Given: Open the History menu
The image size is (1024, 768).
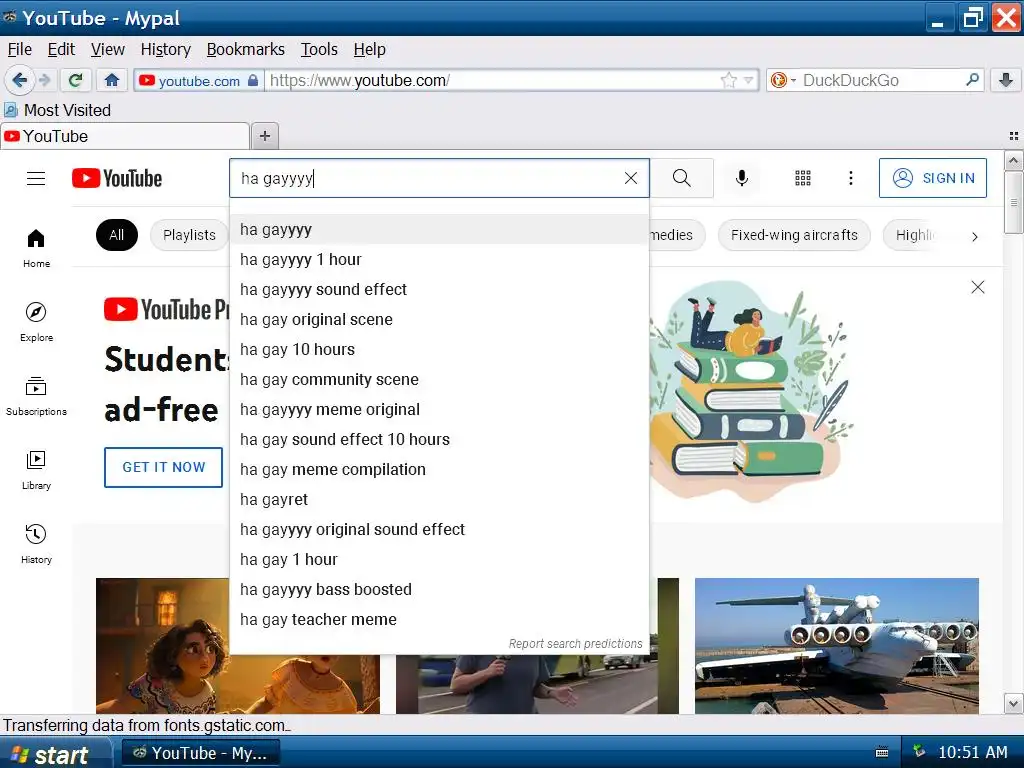Looking at the screenshot, I should tap(166, 50).
